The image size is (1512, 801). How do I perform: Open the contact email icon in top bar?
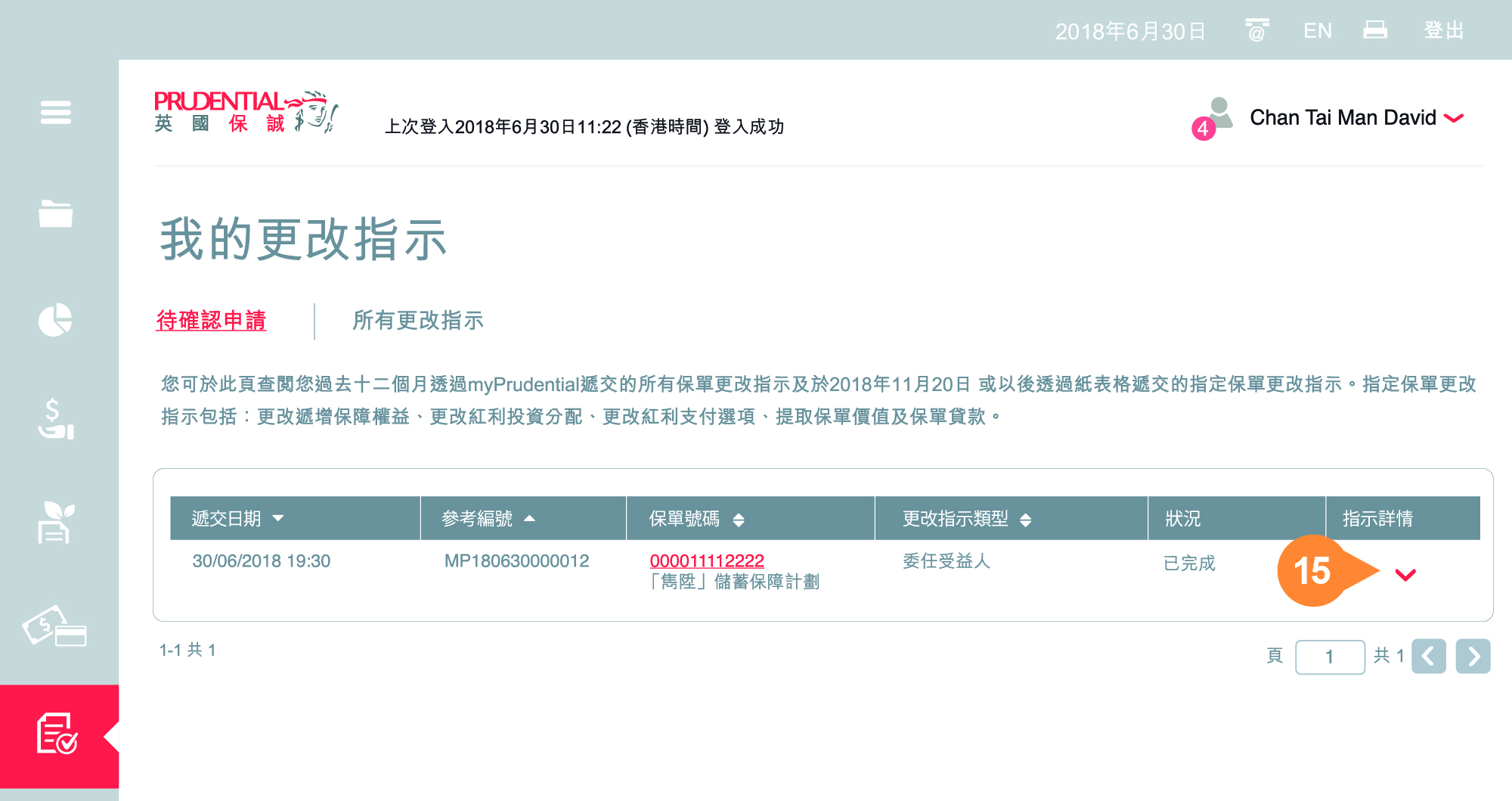1256,30
